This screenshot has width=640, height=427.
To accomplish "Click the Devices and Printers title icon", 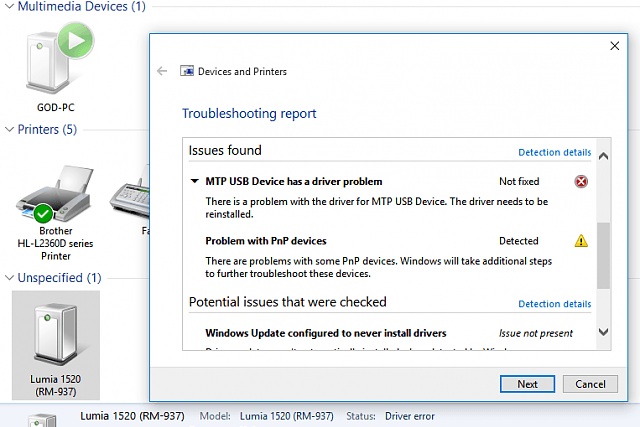I will click(187, 71).
